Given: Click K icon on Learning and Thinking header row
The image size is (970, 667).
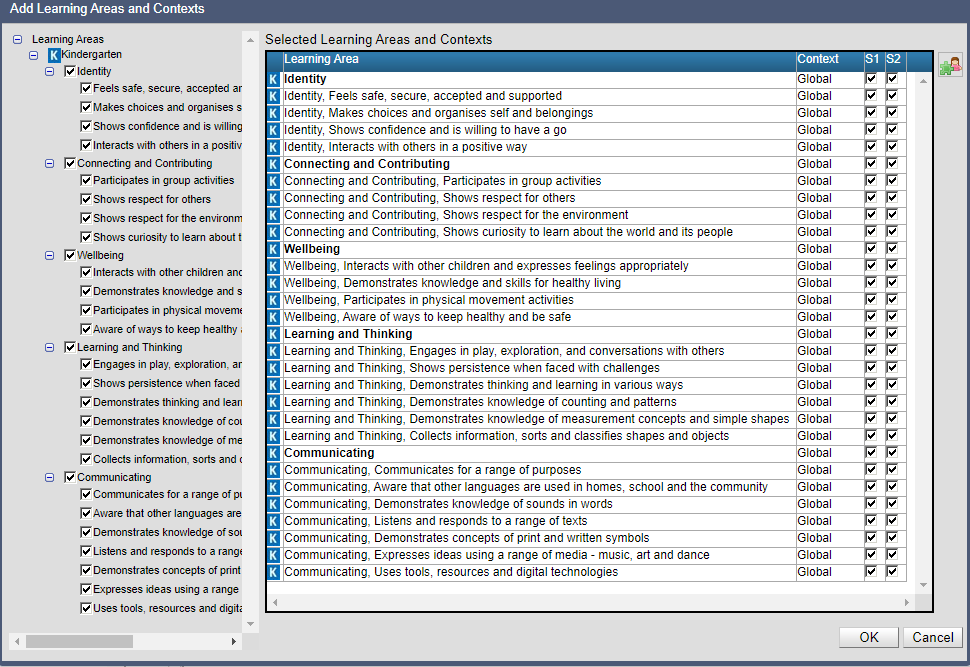Looking at the screenshot, I should [x=274, y=334].
